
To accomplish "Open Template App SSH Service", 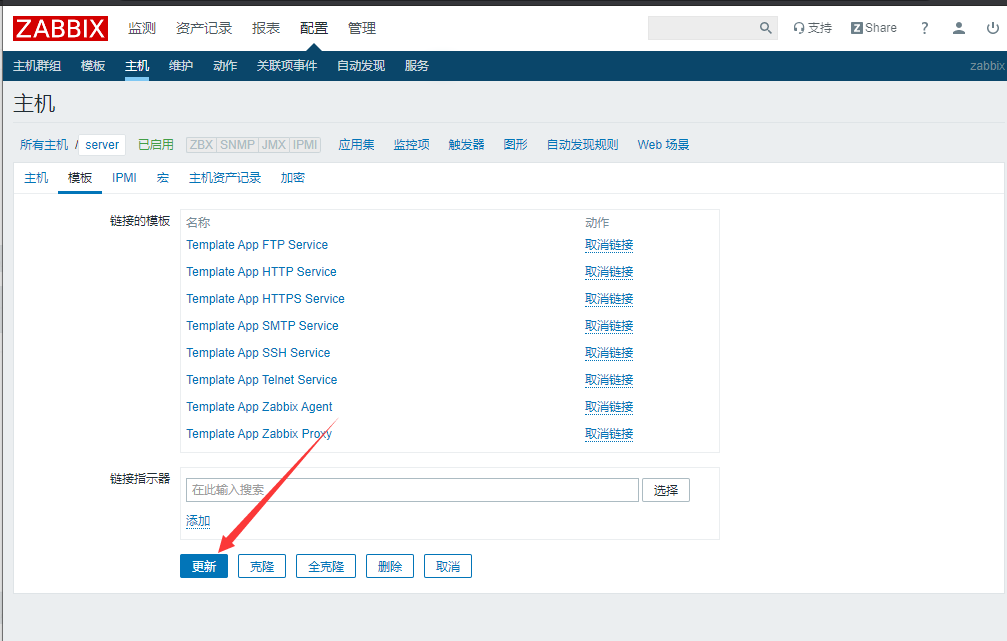I will [x=258, y=353].
